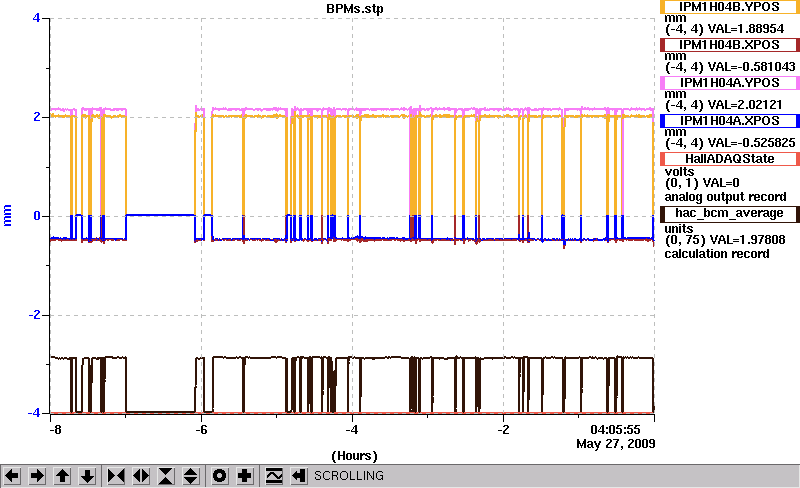Select the IPM1H04A.XPOS legend entry
This screenshot has width=800, height=488.
pos(730,121)
